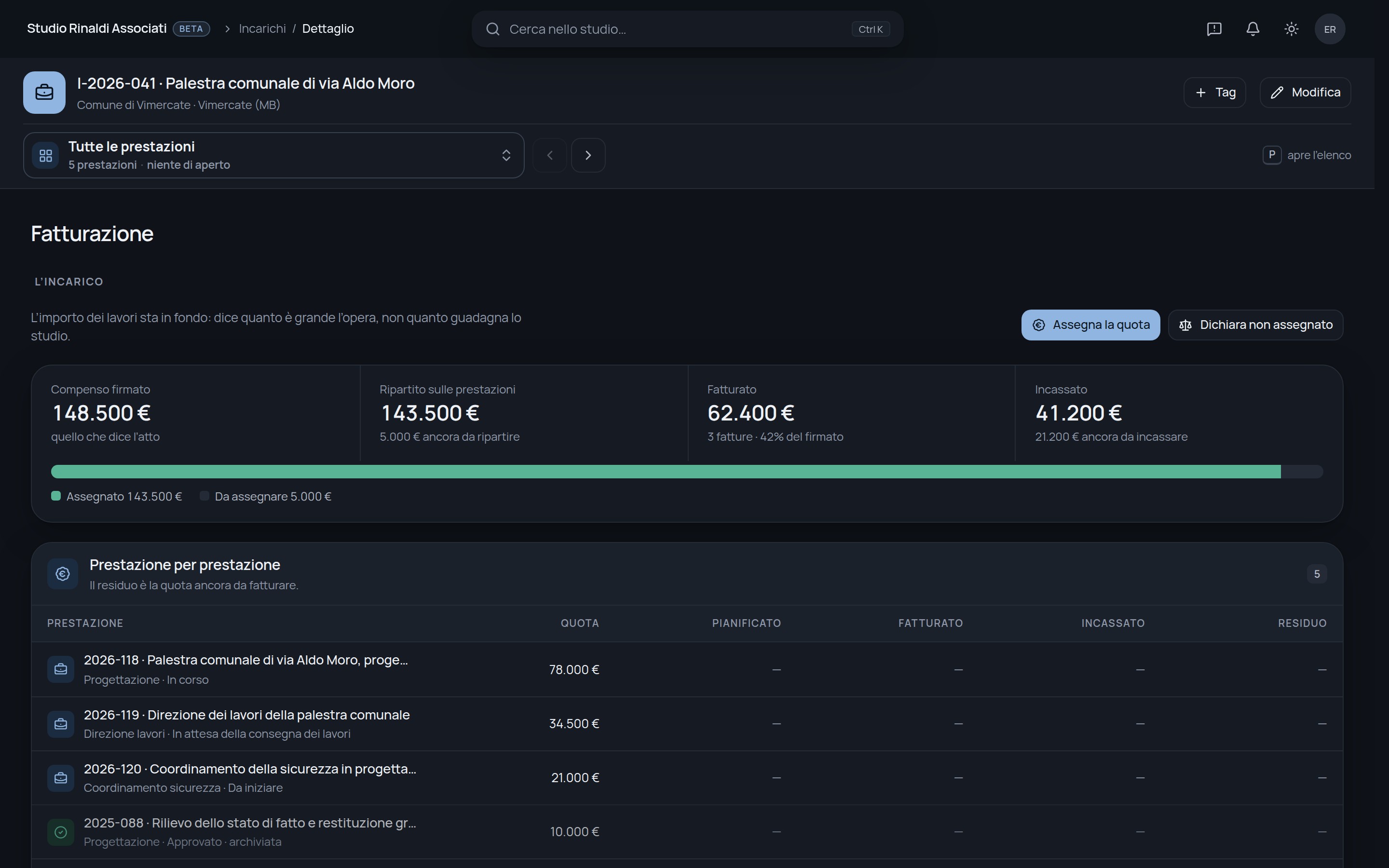The height and width of the screenshot is (868, 1389).
Task: Toggle the light theme sun icon
Action: [x=1291, y=29]
